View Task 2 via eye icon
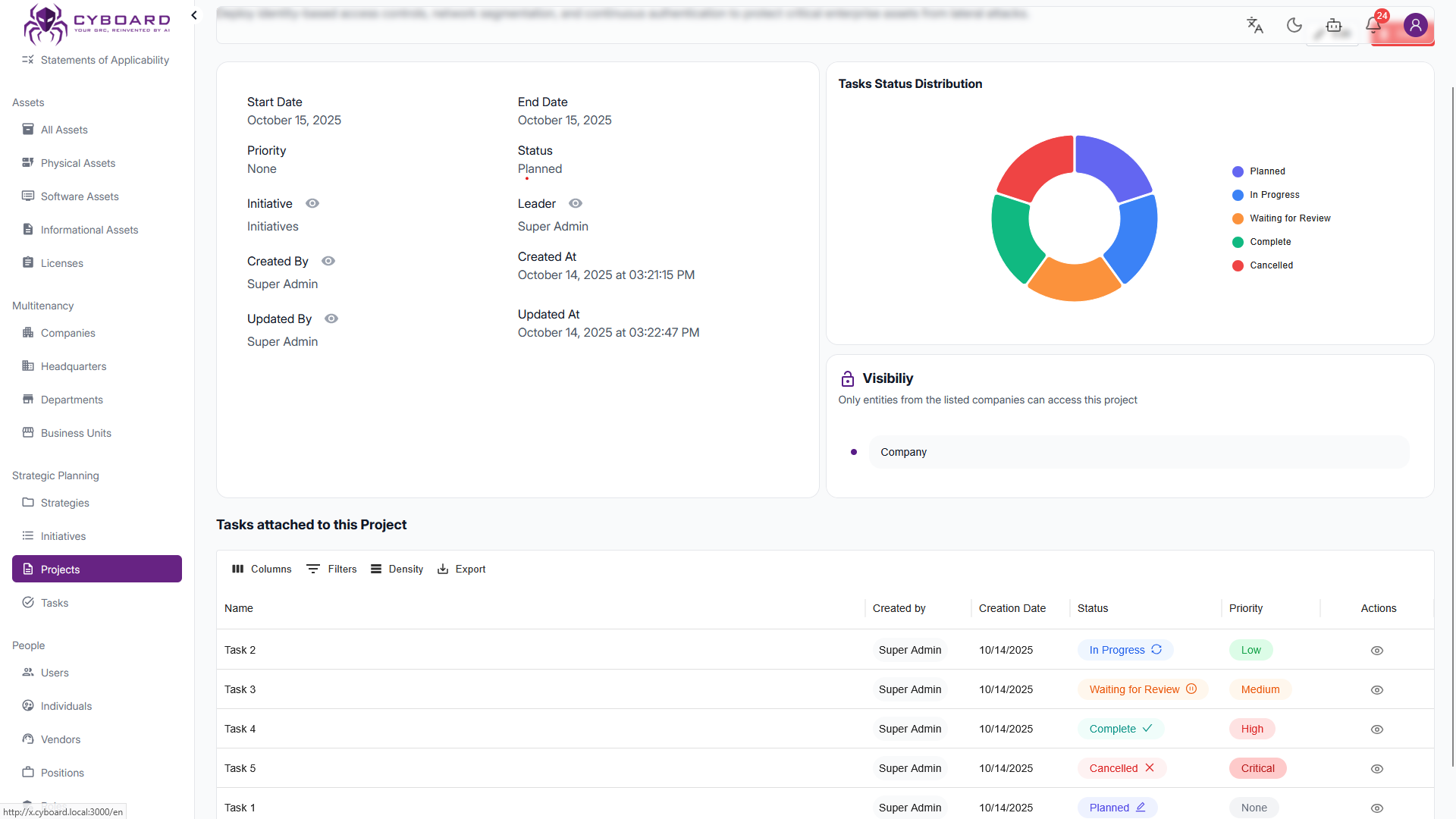1456x819 pixels. (x=1377, y=651)
